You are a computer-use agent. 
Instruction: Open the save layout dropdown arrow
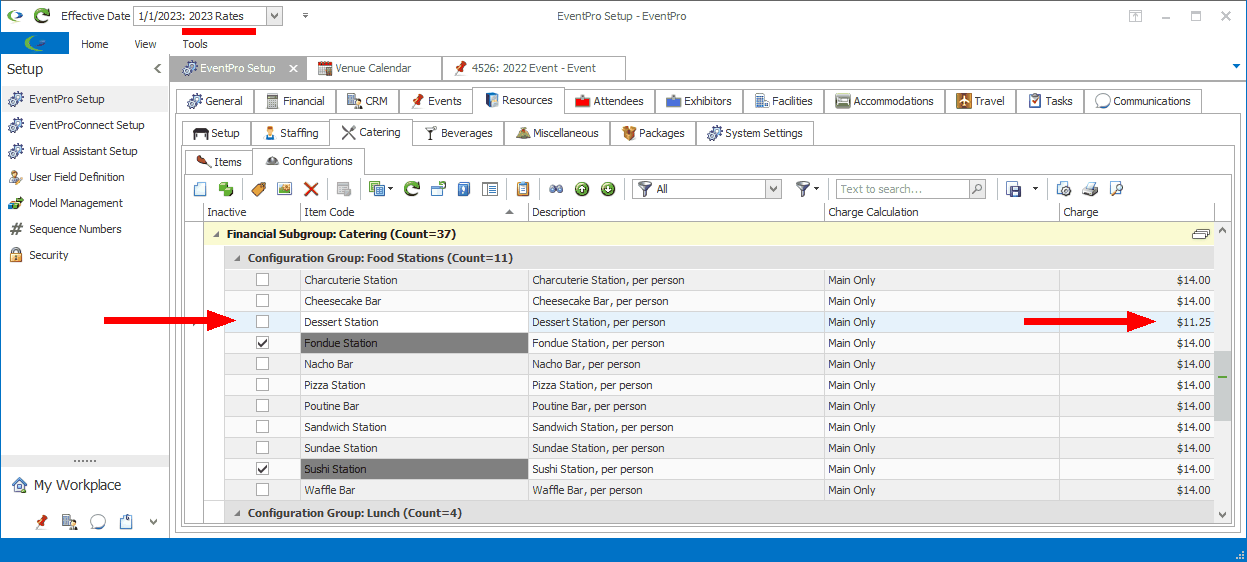tap(1035, 189)
